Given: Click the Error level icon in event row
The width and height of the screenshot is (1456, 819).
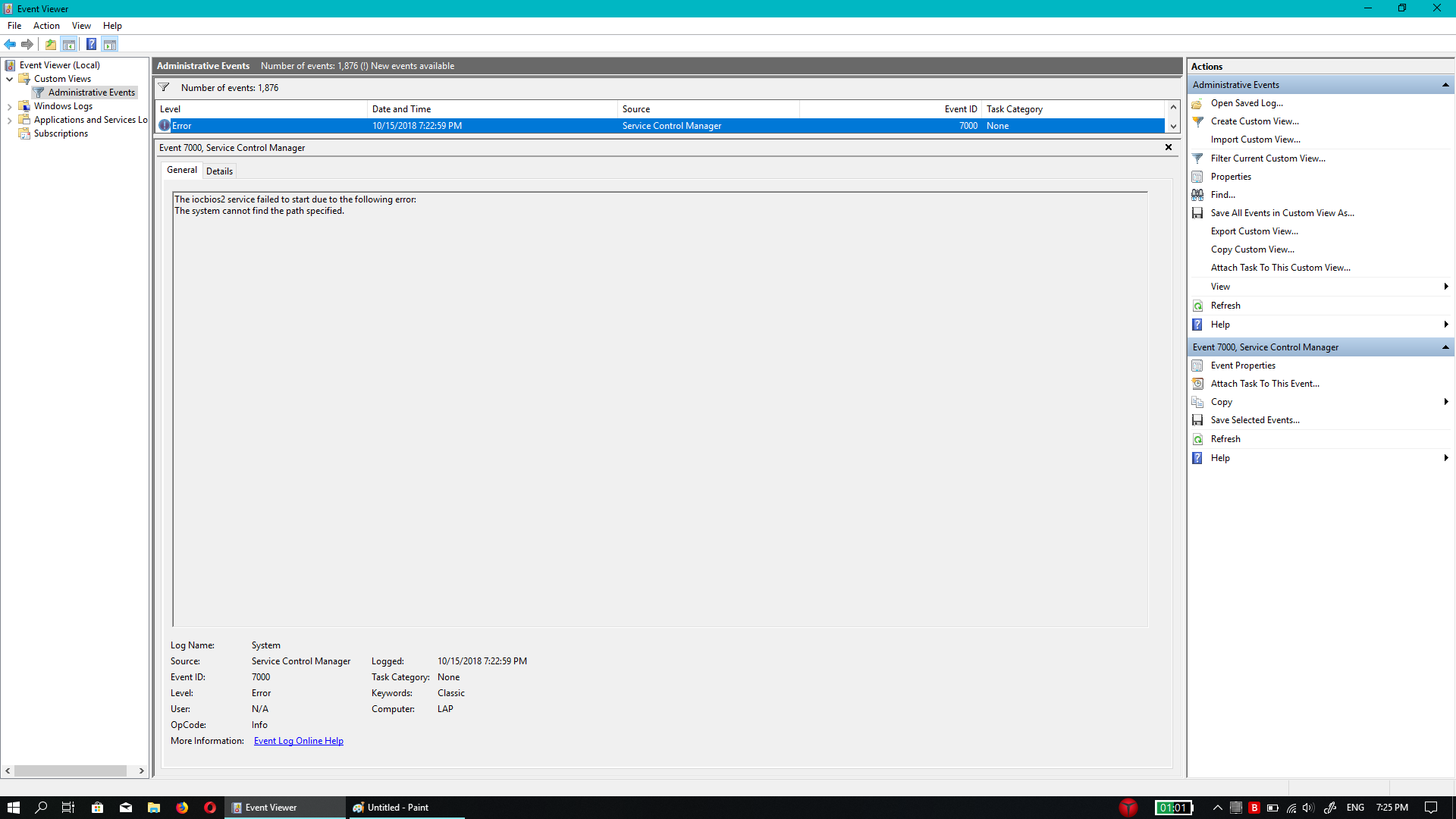Looking at the screenshot, I should [165, 126].
